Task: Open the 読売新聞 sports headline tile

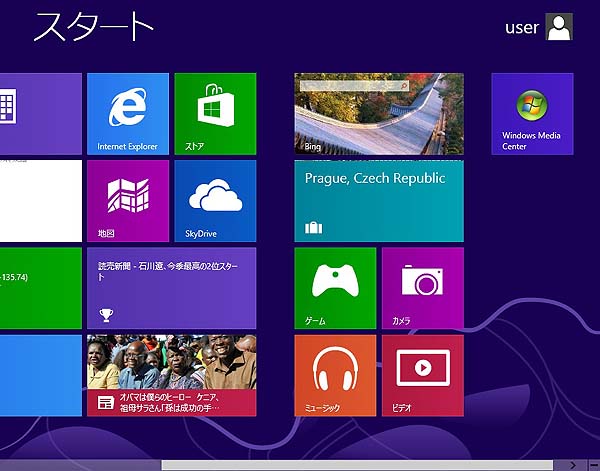Action: (171, 288)
